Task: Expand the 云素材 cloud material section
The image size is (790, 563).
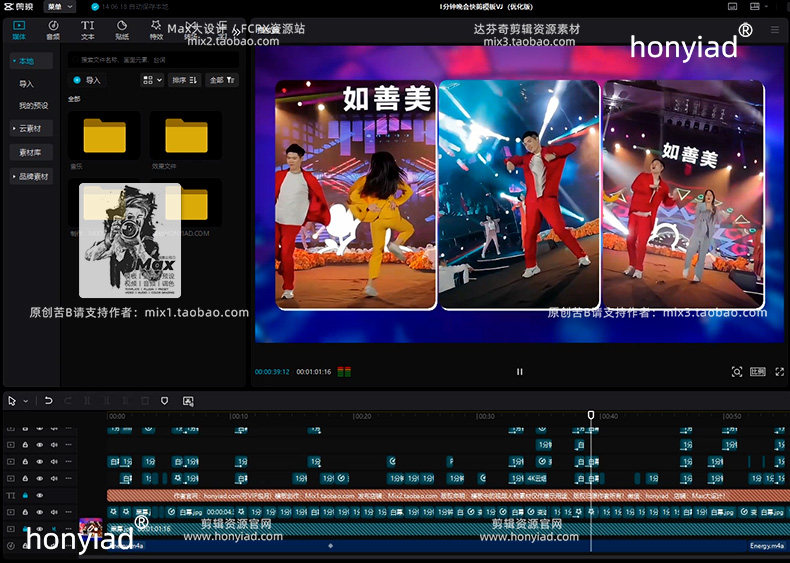Action: coord(31,129)
